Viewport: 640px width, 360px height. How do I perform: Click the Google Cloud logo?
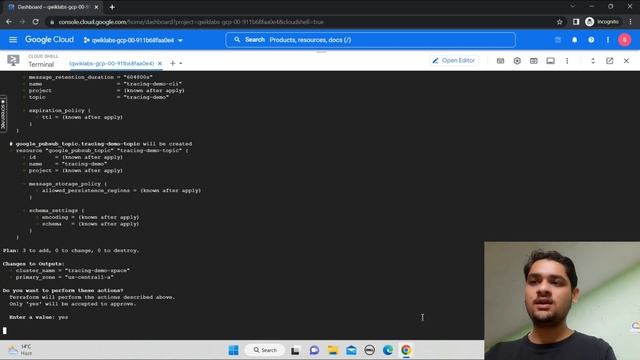pyautogui.click(x=49, y=40)
